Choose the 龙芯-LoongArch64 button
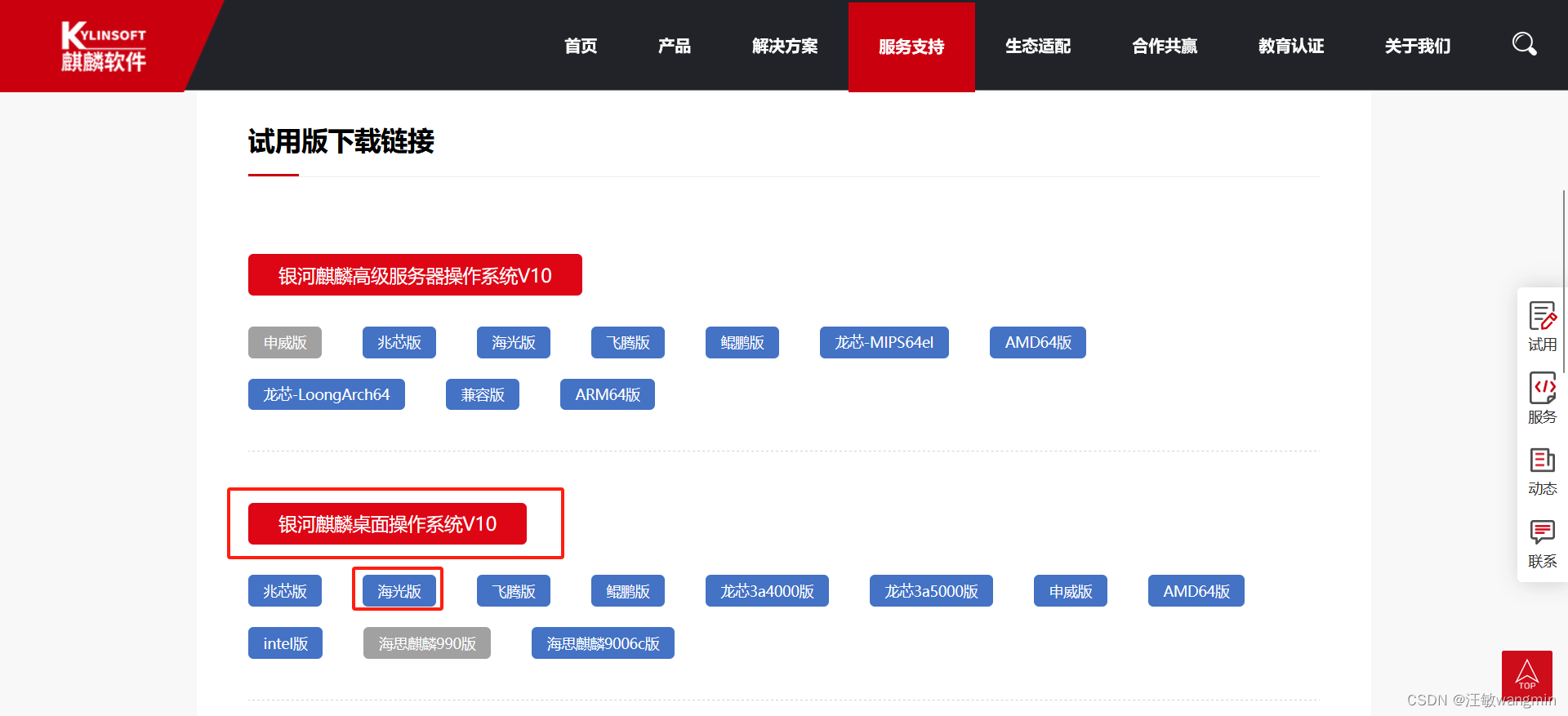The width and height of the screenshot is (1568, 716). click(x=327, y=394)
